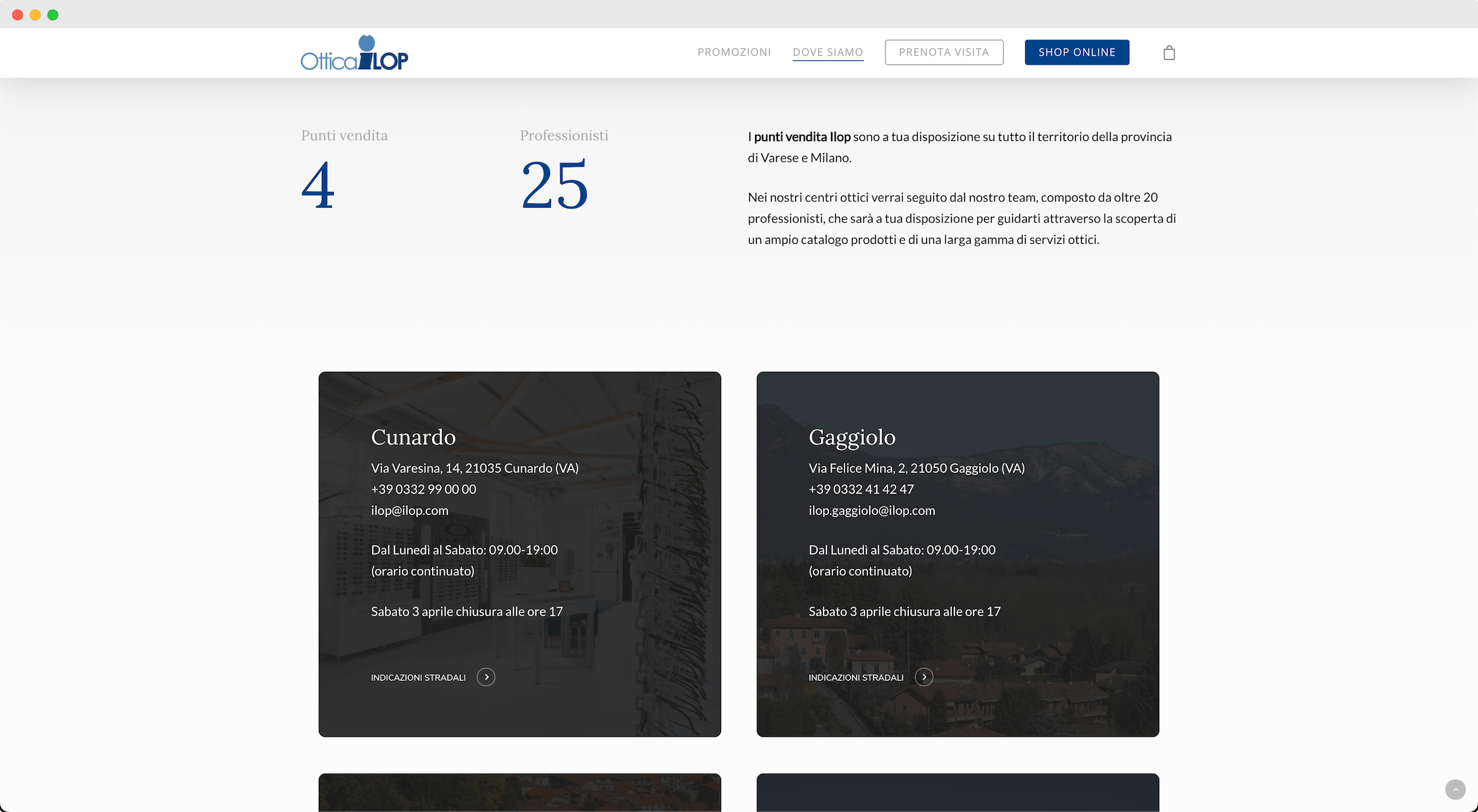Image resolution: width=1478 pixels, height=812 pixels.
Task: Click the back-to-top arrow button
Action: point(1455,789)
